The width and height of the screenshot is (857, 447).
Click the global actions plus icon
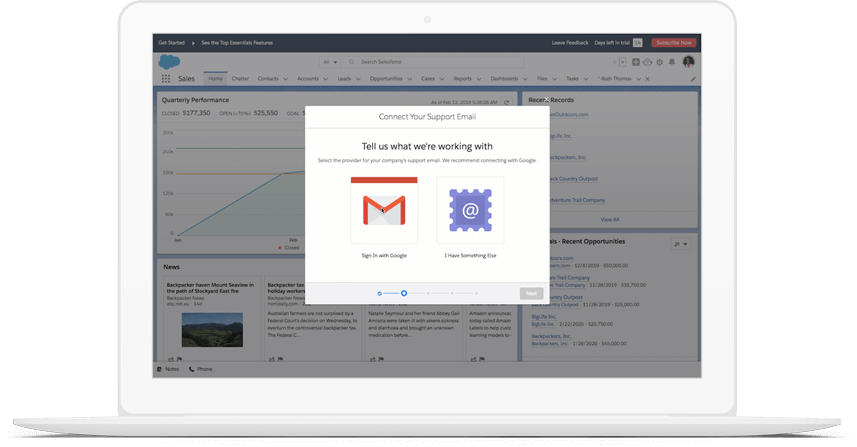point(636,62)
